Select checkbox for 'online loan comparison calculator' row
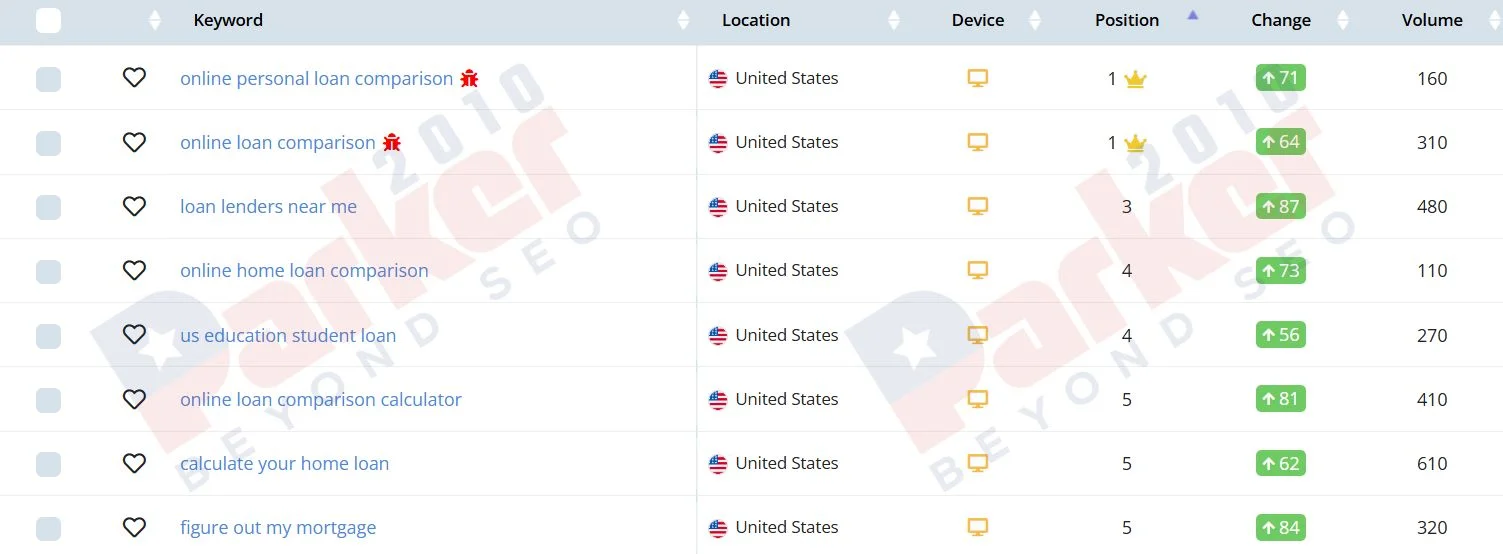 coord(48,400)
